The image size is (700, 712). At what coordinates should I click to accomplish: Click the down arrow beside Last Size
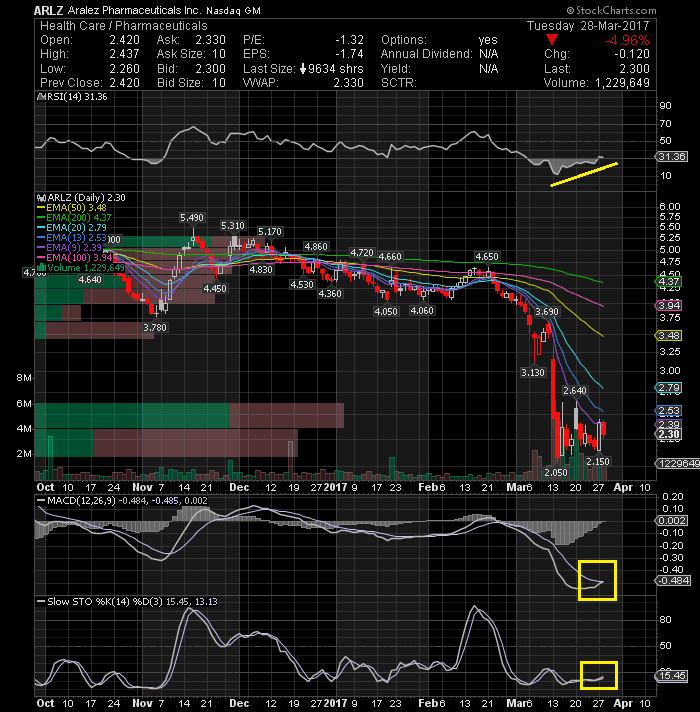point(303,69)
